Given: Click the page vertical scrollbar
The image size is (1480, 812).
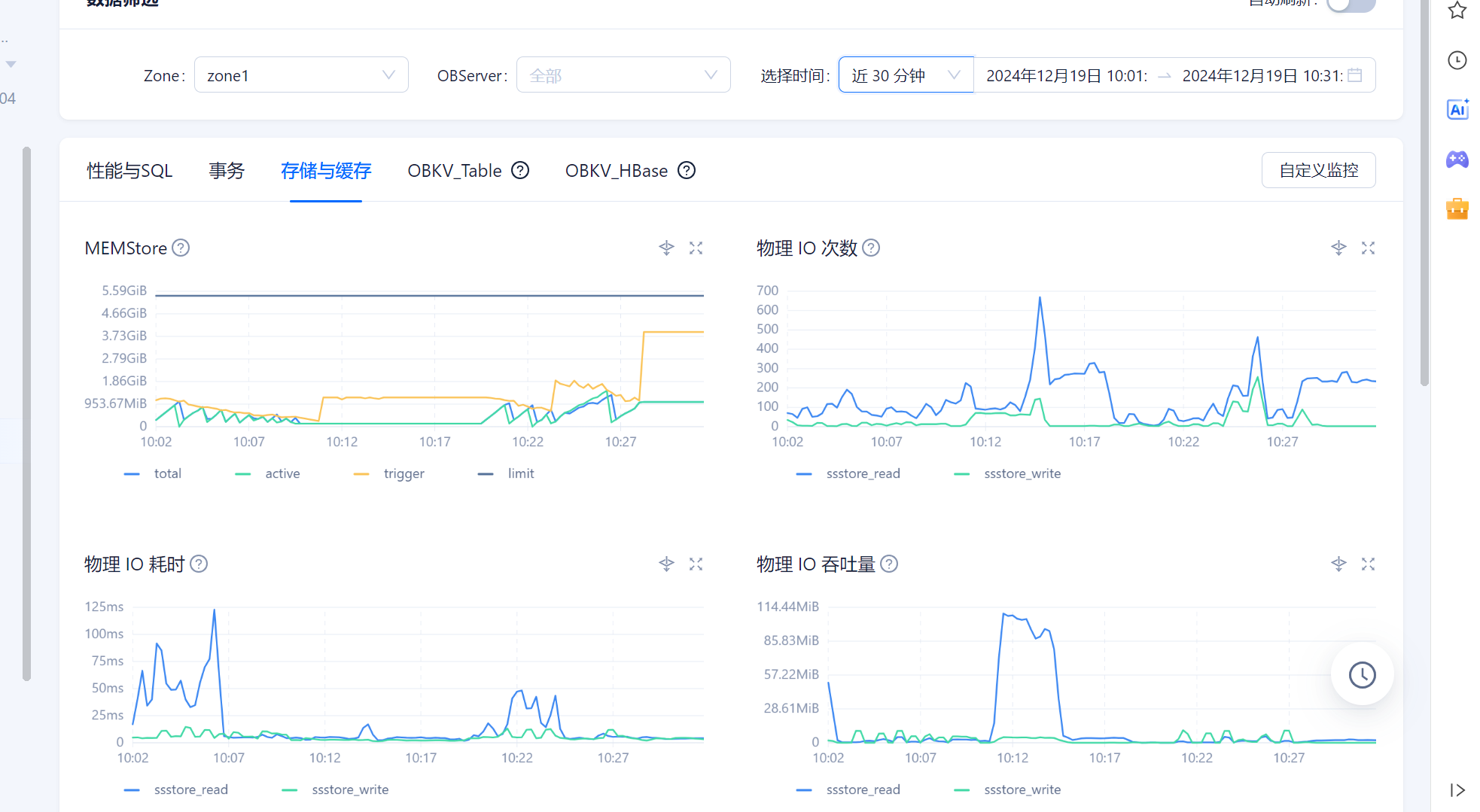Looking at the screenshot, I should pos(1424,193).
